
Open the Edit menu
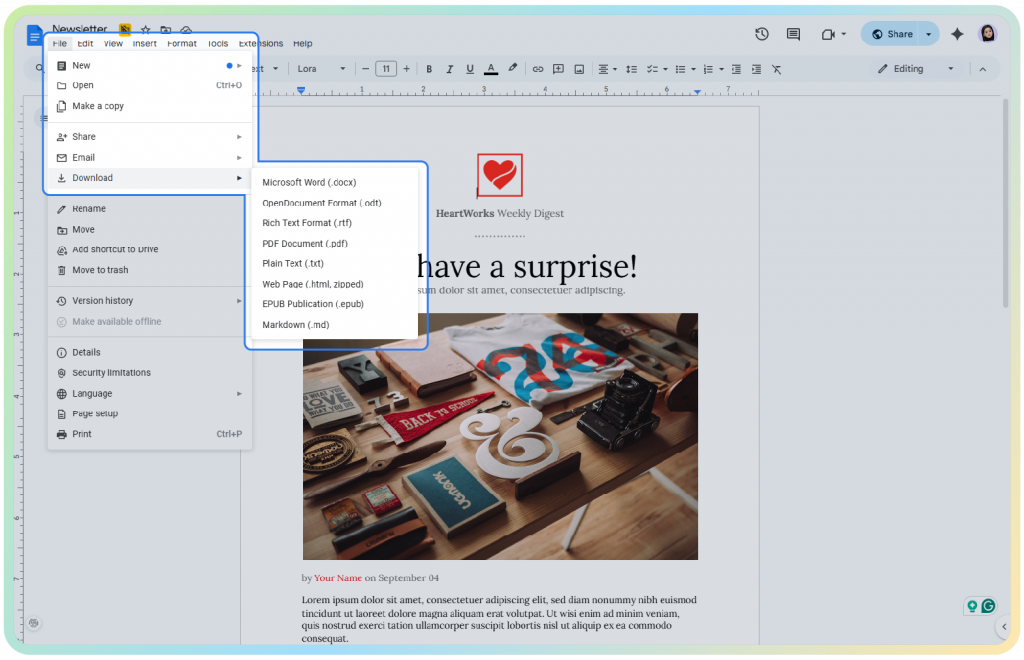pyautogui.click(x=85, y=44)
